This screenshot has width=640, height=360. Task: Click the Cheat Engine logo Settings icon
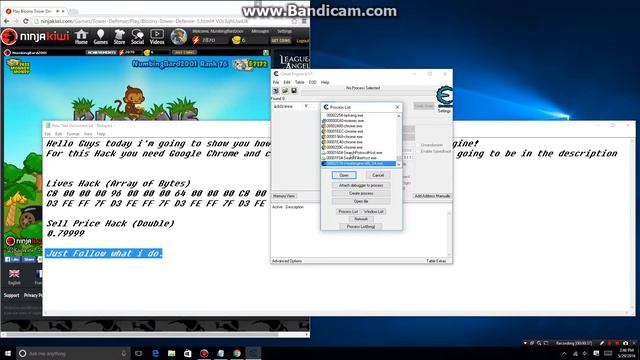444,99
